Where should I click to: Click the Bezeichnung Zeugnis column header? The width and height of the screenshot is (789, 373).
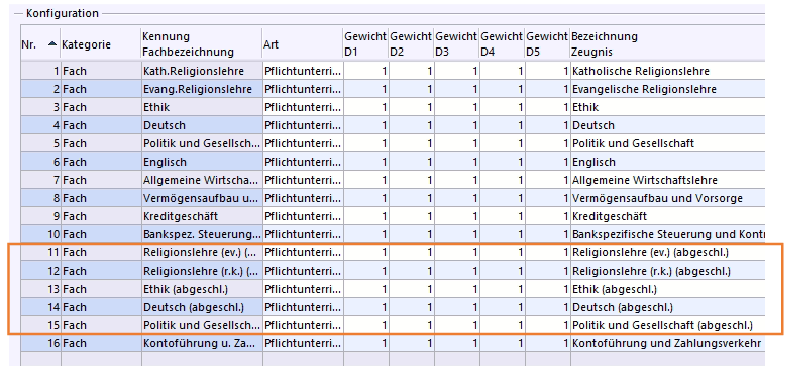pyautogui.click(x=667, y=44)
